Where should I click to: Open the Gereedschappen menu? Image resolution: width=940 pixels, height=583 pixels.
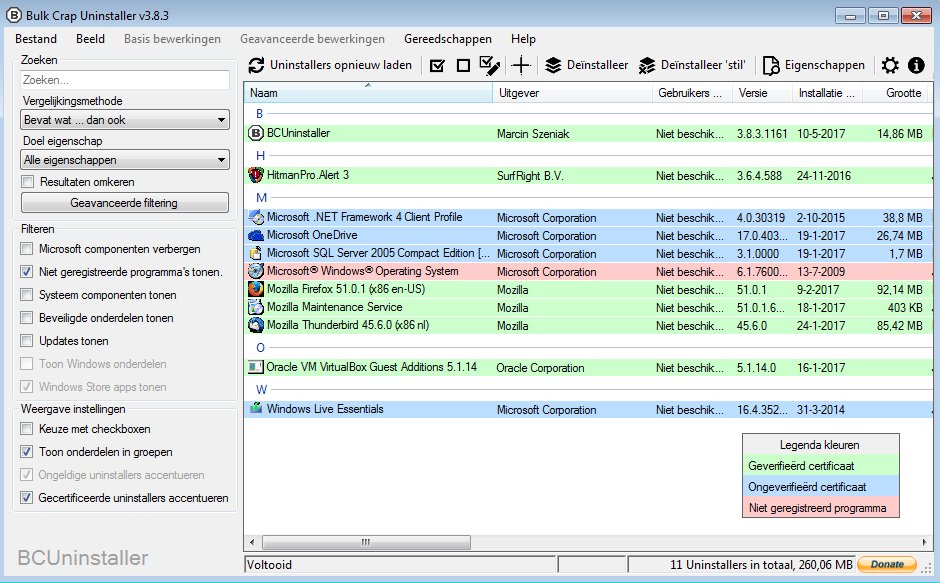pos(449,39)
